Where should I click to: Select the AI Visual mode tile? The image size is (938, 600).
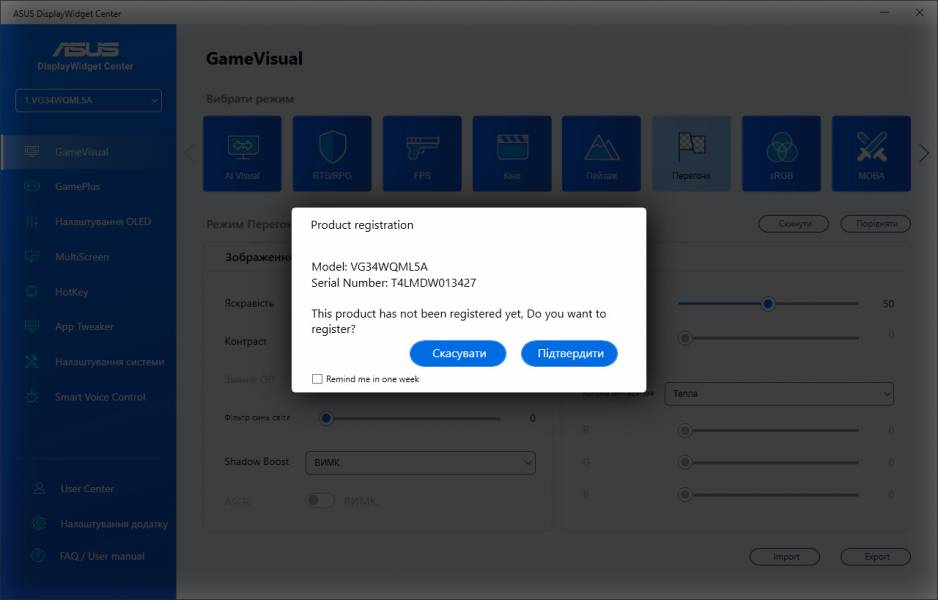[242, 153]
